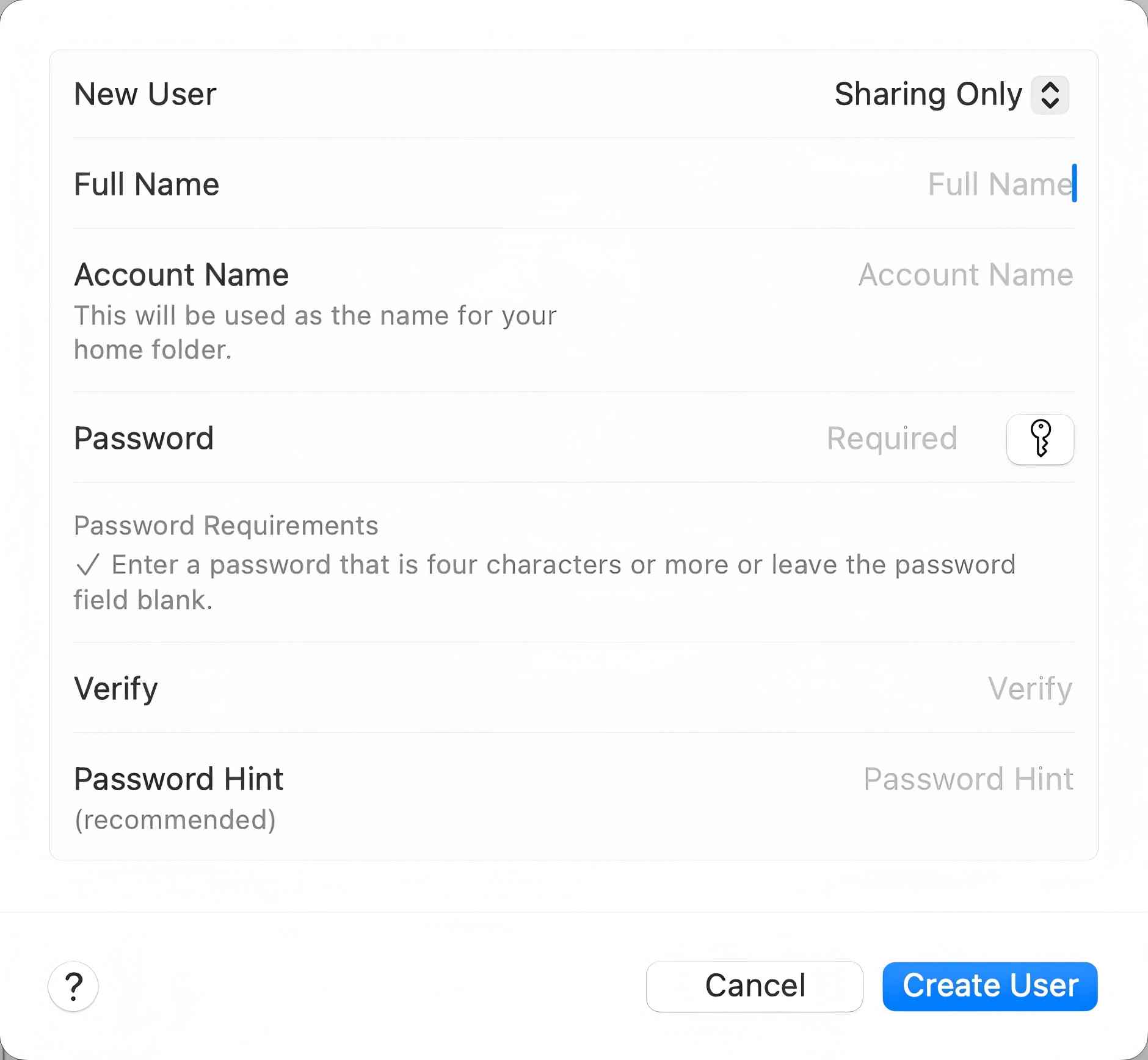Image resolution: width=1148 pixels, height=1060 pixels.
Task: Click the Password row label
Action: point(144,438)
